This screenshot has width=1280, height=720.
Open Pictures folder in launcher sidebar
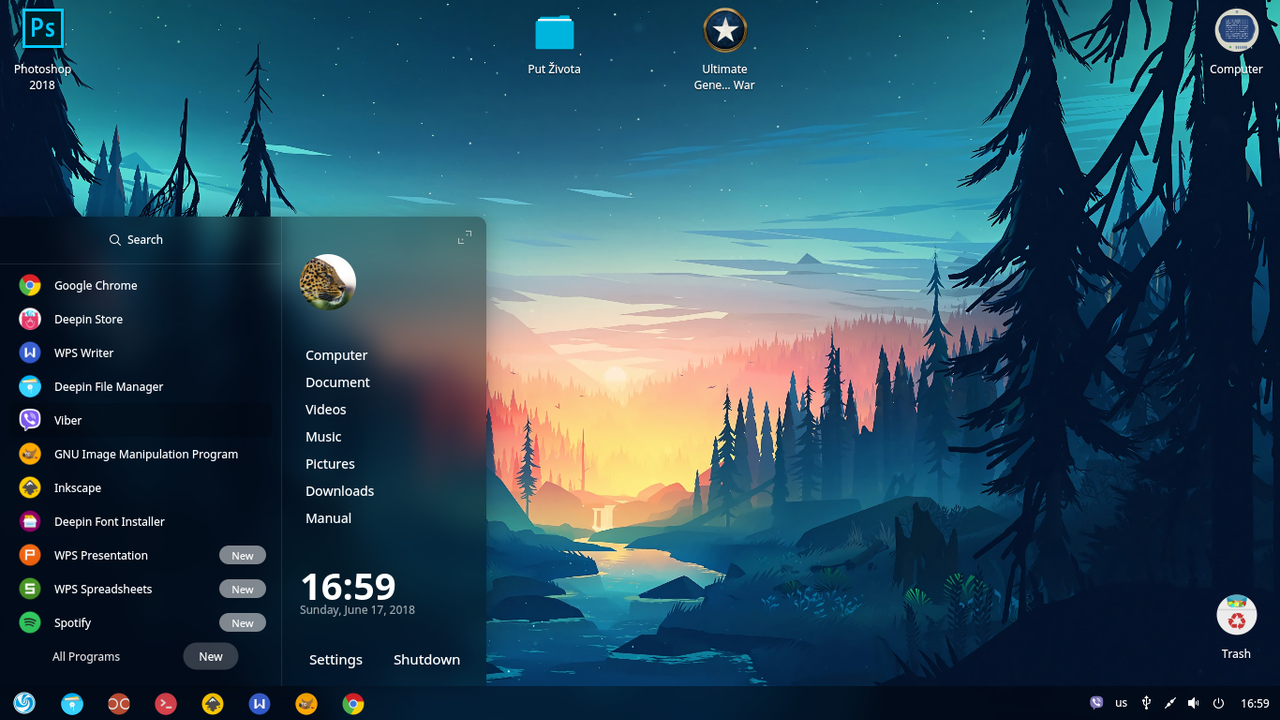point(330,464)
